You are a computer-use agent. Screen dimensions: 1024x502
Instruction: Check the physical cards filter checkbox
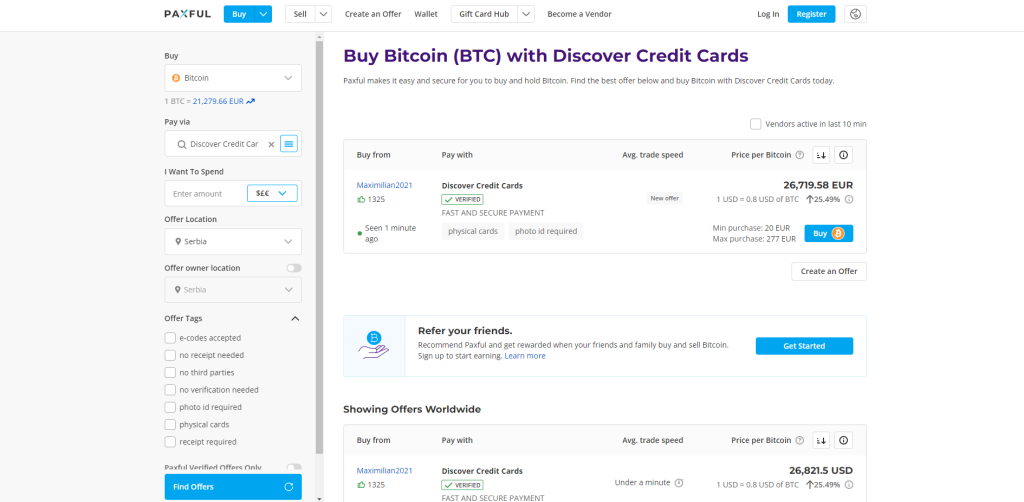click(170, 424)
